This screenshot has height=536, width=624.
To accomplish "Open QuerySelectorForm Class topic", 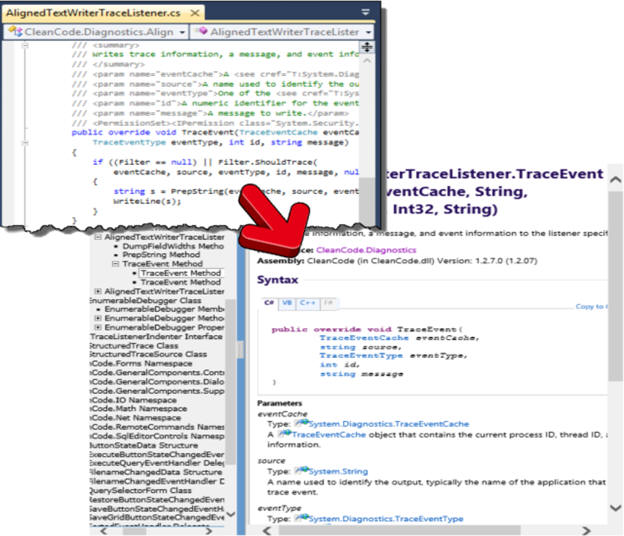I will (141, 490).
